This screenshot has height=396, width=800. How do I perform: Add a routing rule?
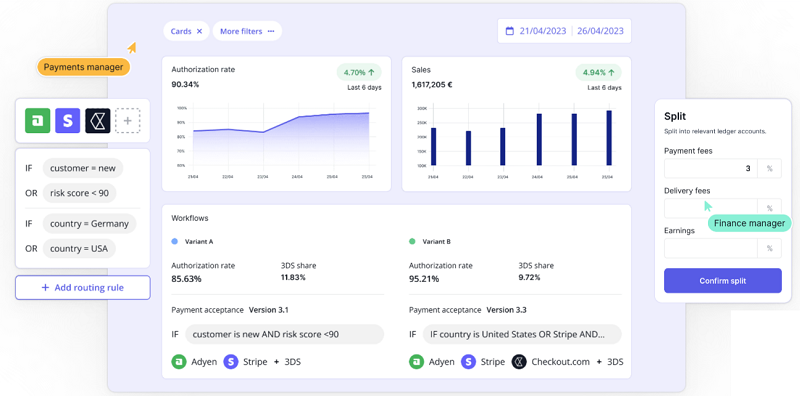(83, 288)
